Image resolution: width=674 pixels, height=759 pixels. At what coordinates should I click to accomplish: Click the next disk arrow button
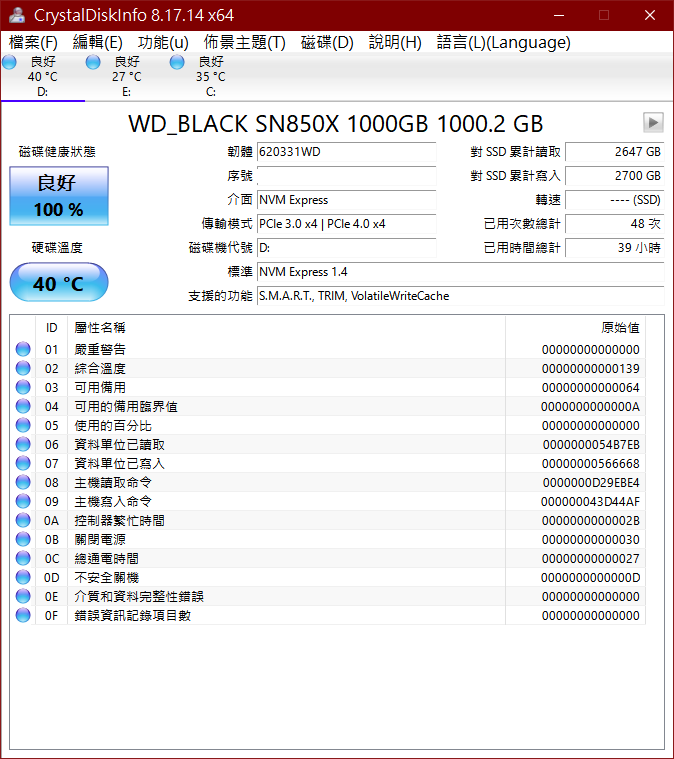(x=653, y=122)
